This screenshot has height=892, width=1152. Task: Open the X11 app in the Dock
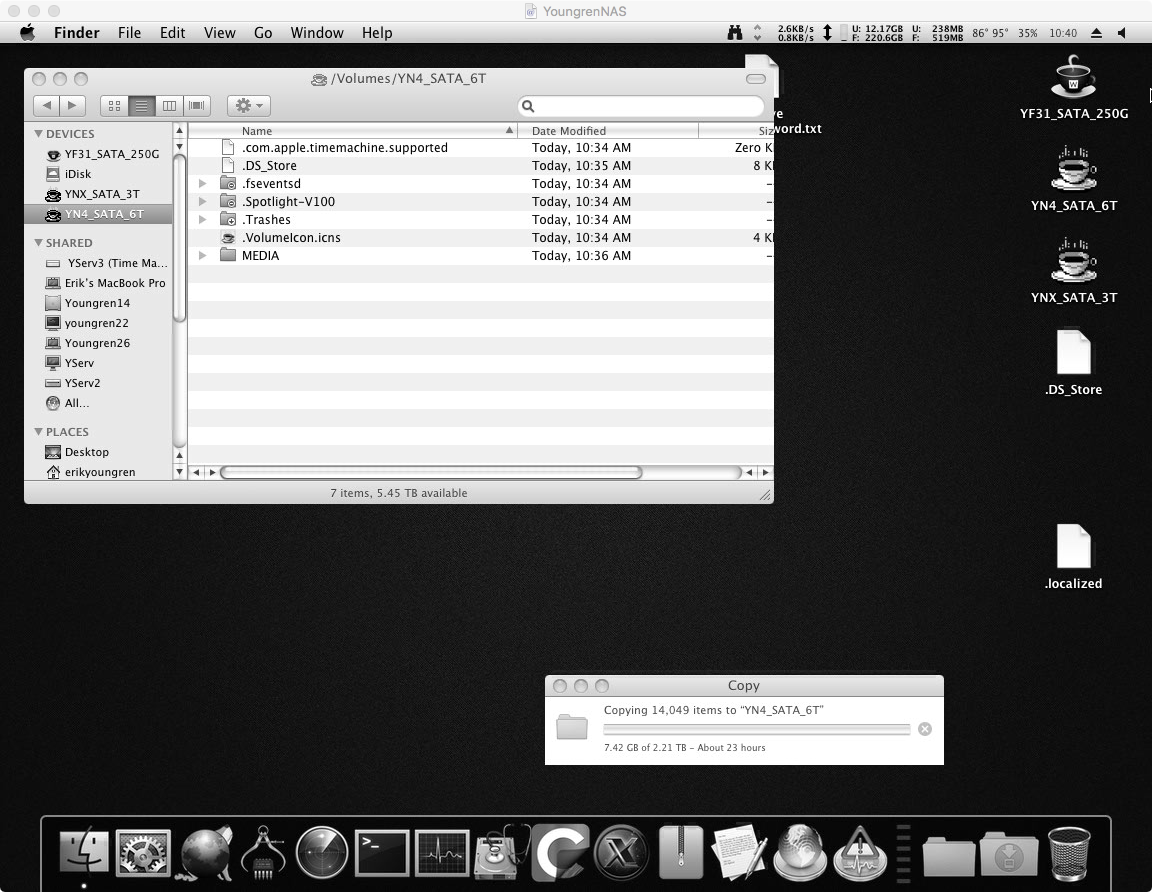(621, 853)
